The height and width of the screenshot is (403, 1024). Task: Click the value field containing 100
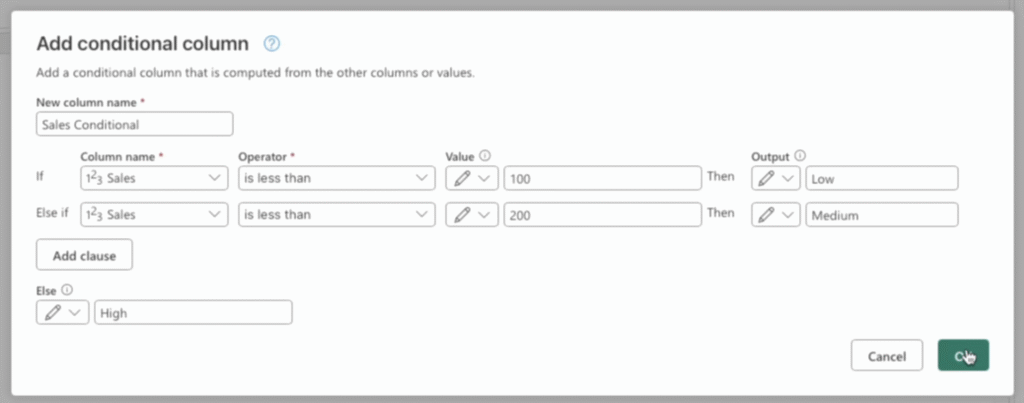[602, 178]
